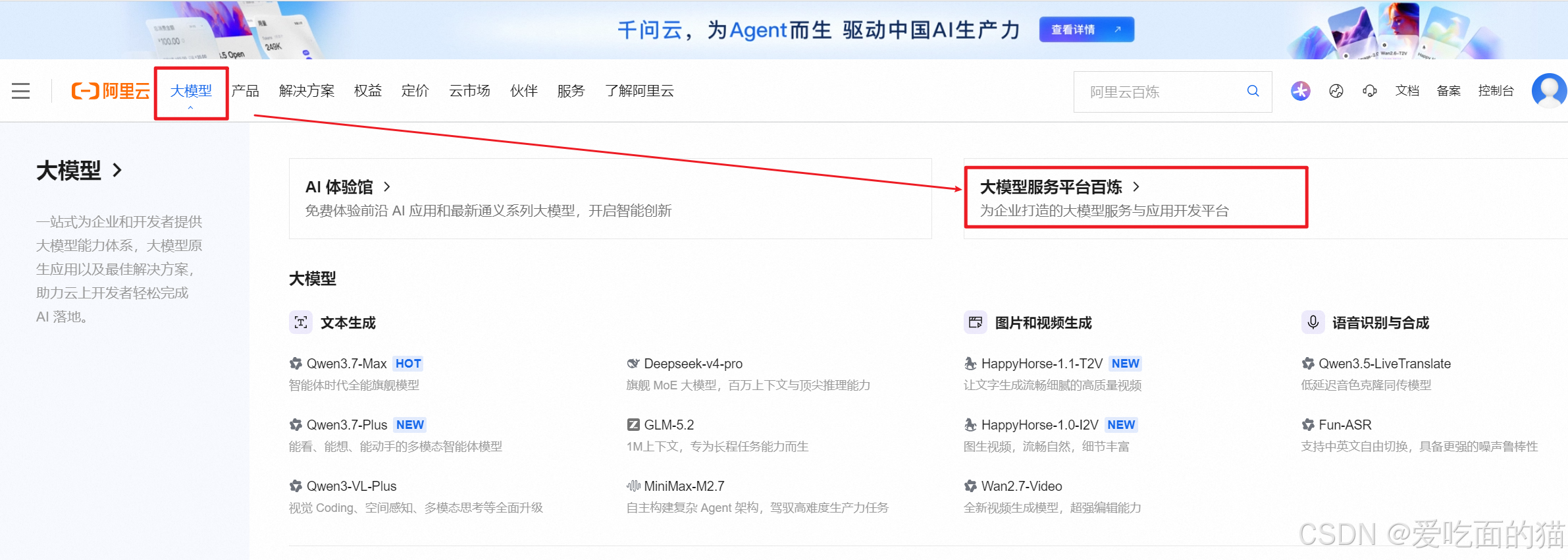Click the icon beside Wan2.7-Video
The height and width of the screenshot is (560, 1568).
(x=970, y=486)
